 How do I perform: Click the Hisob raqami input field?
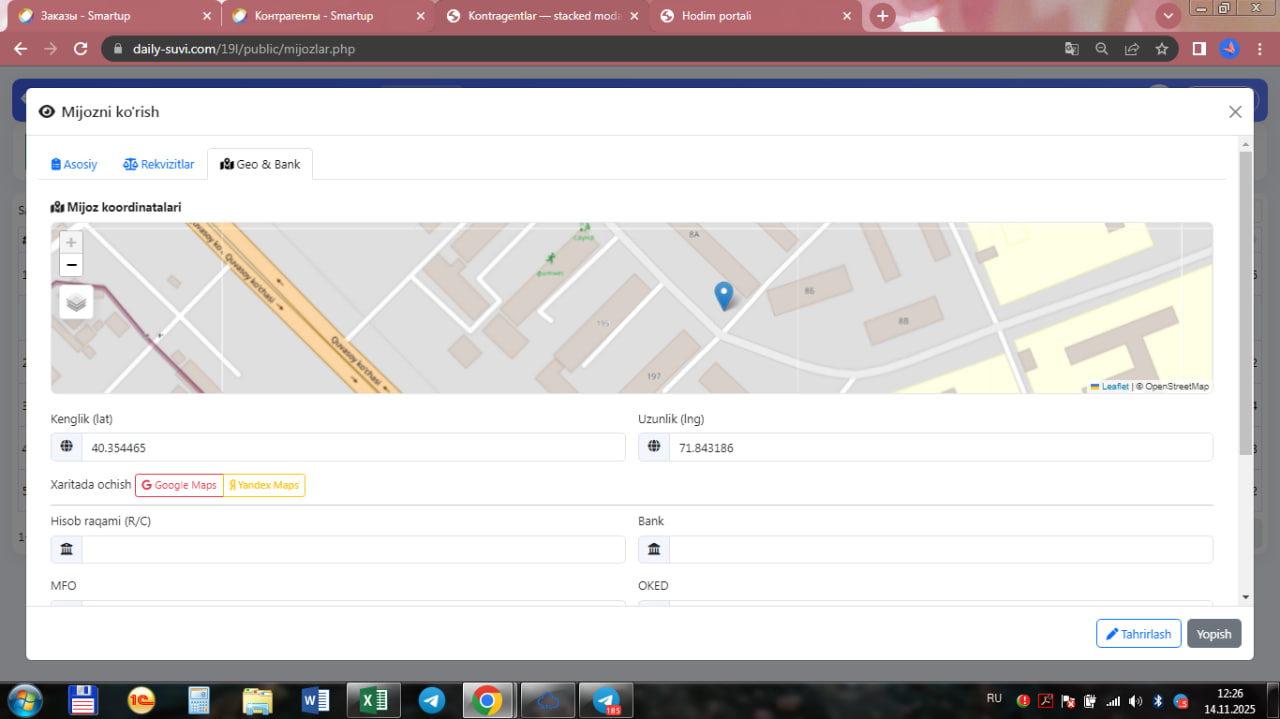353,549
